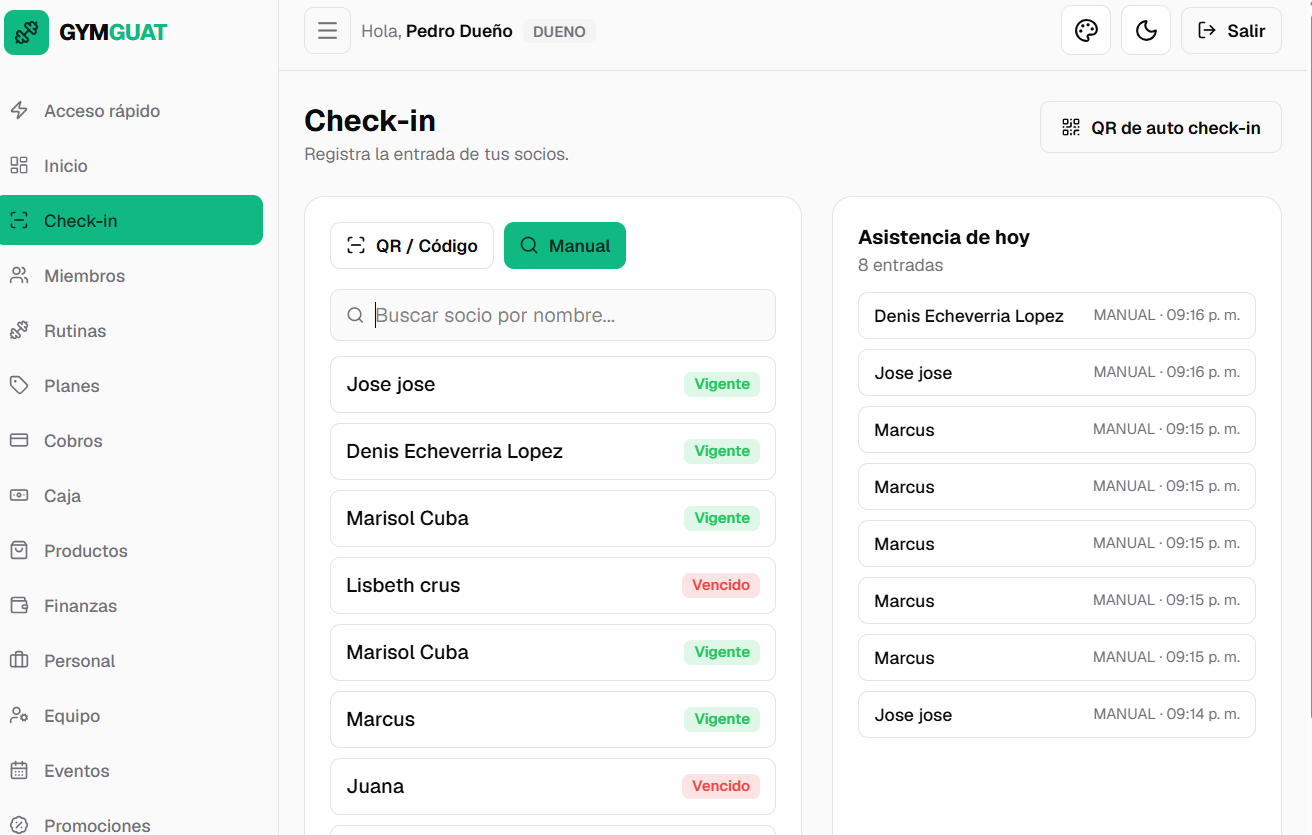Select the QR / Código mode tab
This screenshot has height=835, width=1312.
(x=412, y=246)
